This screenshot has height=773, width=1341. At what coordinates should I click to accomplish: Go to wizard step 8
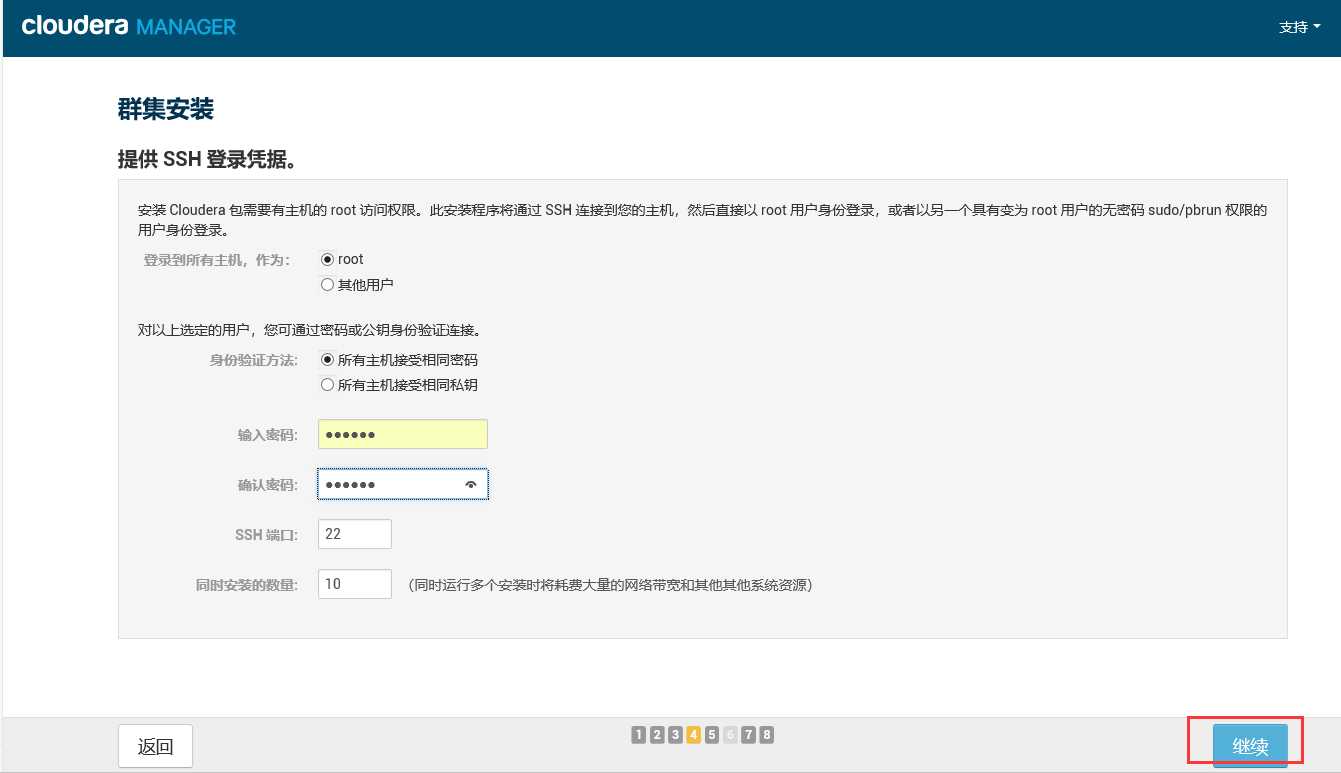(x=767, y=735)
